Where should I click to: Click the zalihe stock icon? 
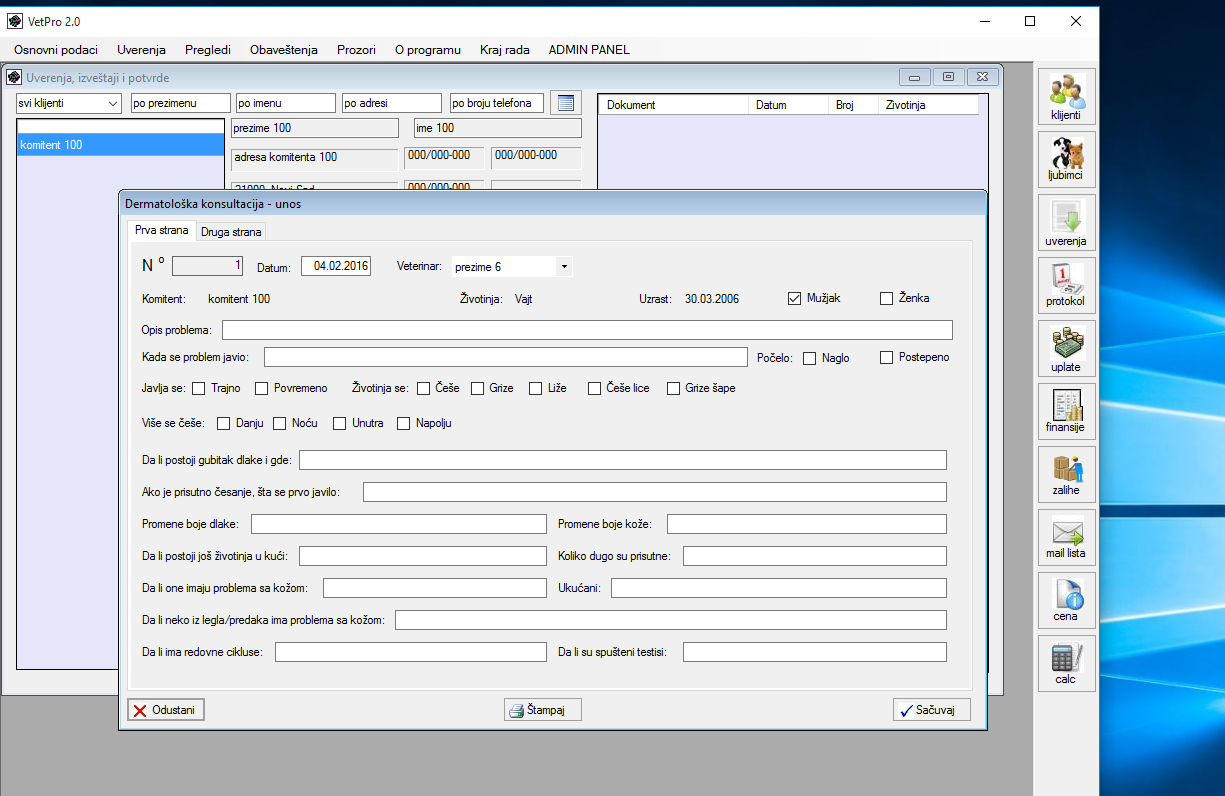[1066, 474]
